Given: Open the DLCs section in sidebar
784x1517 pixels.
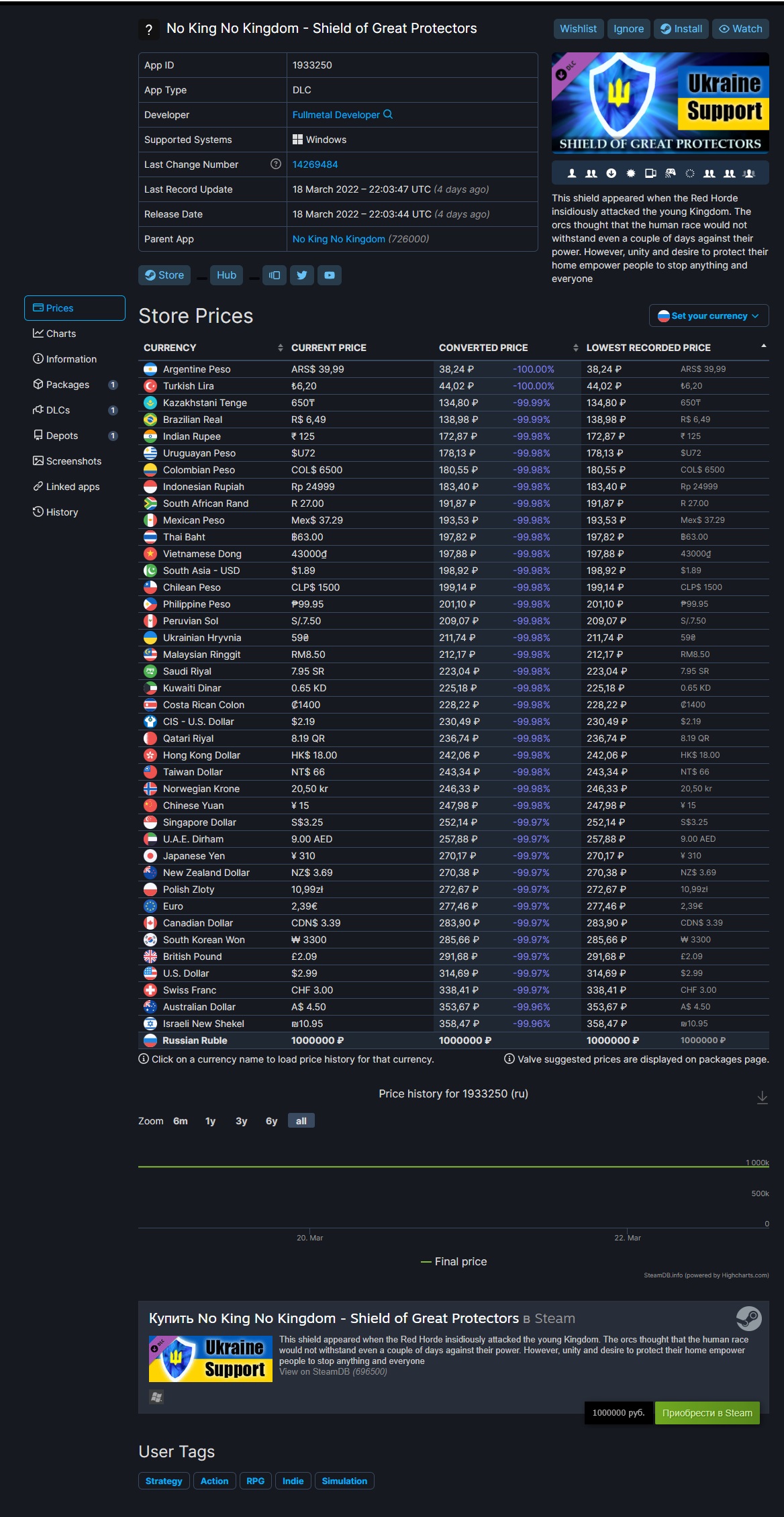Looking at the screenshot, I should point(75,410).
